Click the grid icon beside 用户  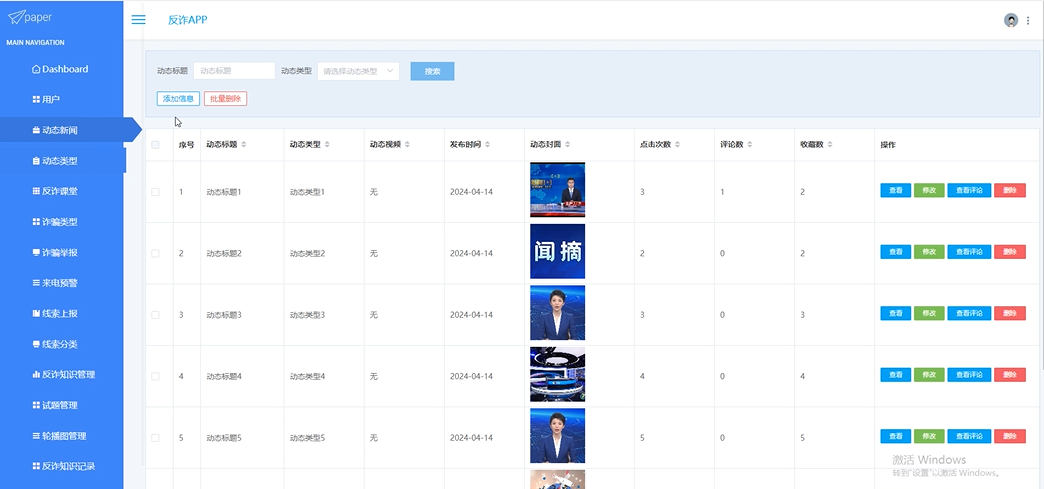(x=36, y=99)
